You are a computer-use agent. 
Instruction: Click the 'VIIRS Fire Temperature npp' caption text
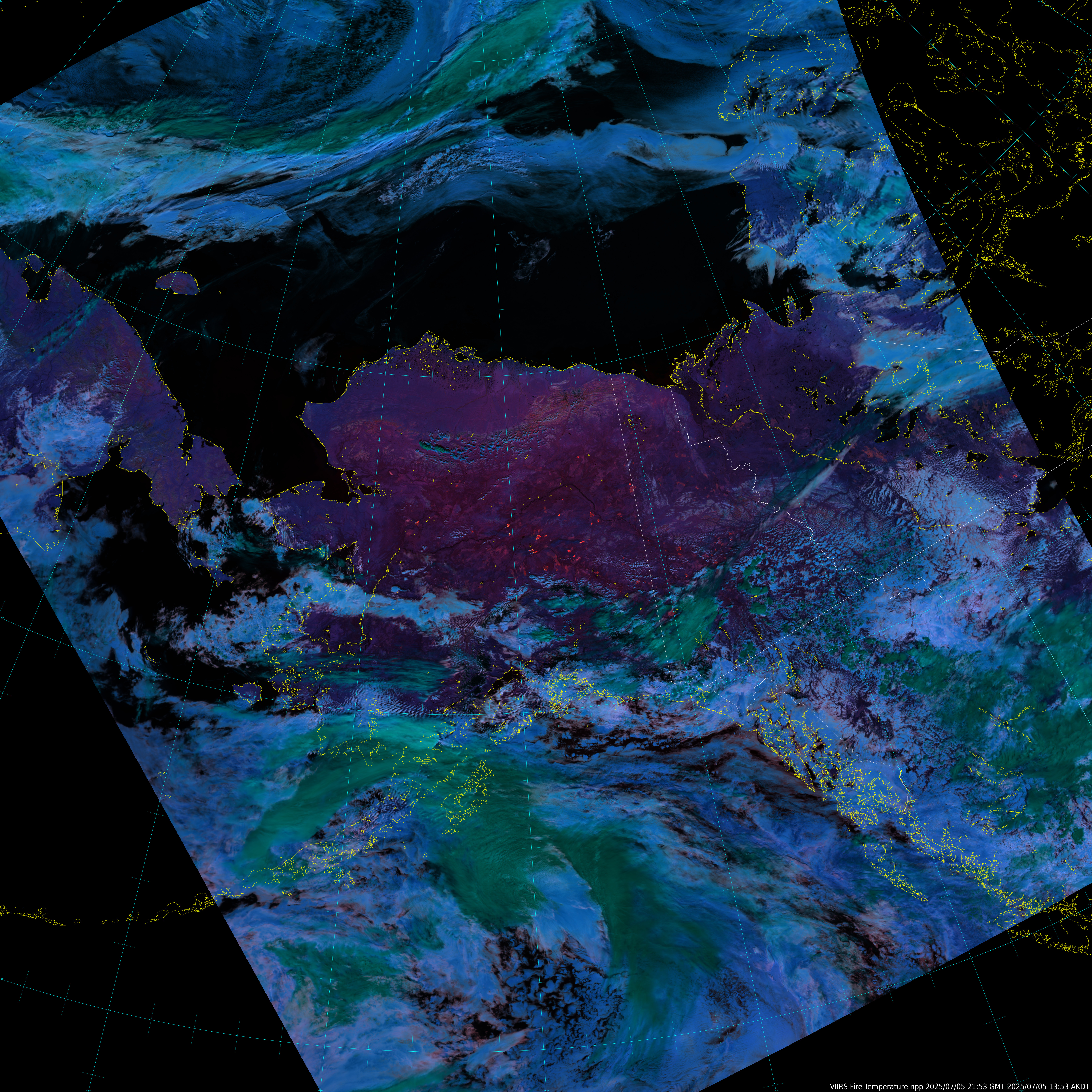click(x=877, y=1087)
